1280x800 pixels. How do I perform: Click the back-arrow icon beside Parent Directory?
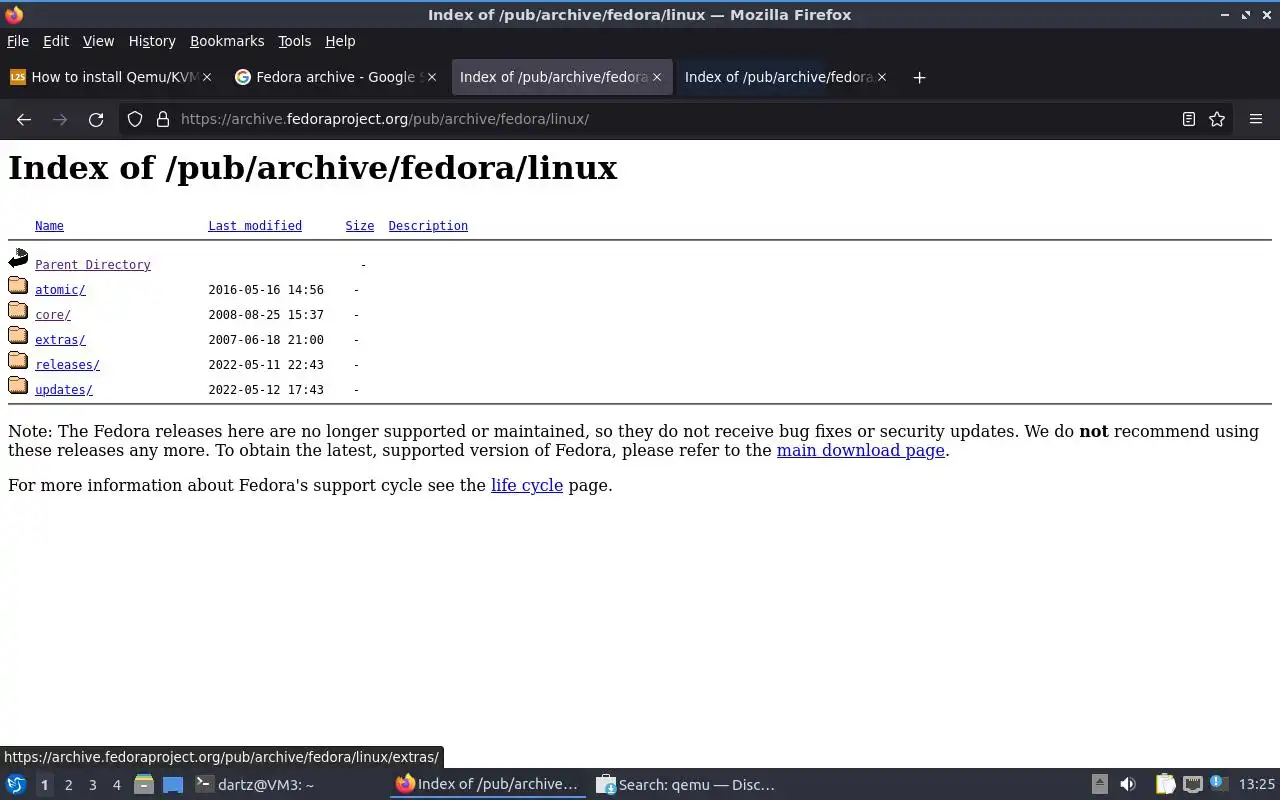point(18,260)
